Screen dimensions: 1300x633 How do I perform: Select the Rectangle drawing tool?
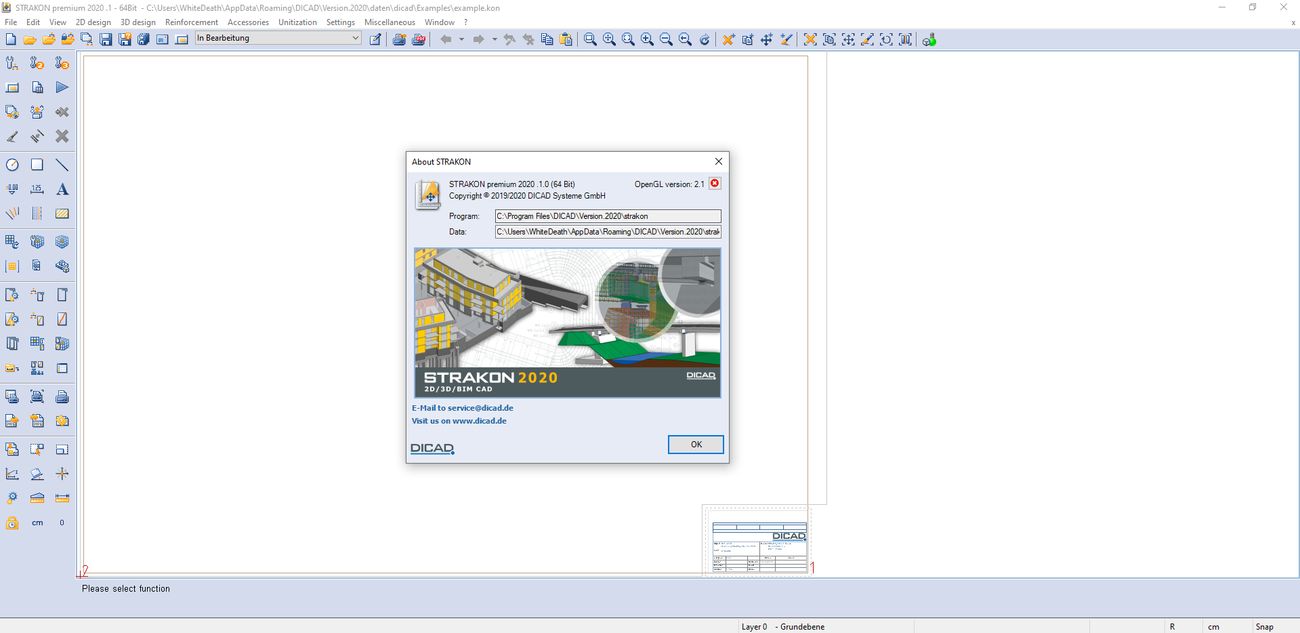[x=37, y=165]
